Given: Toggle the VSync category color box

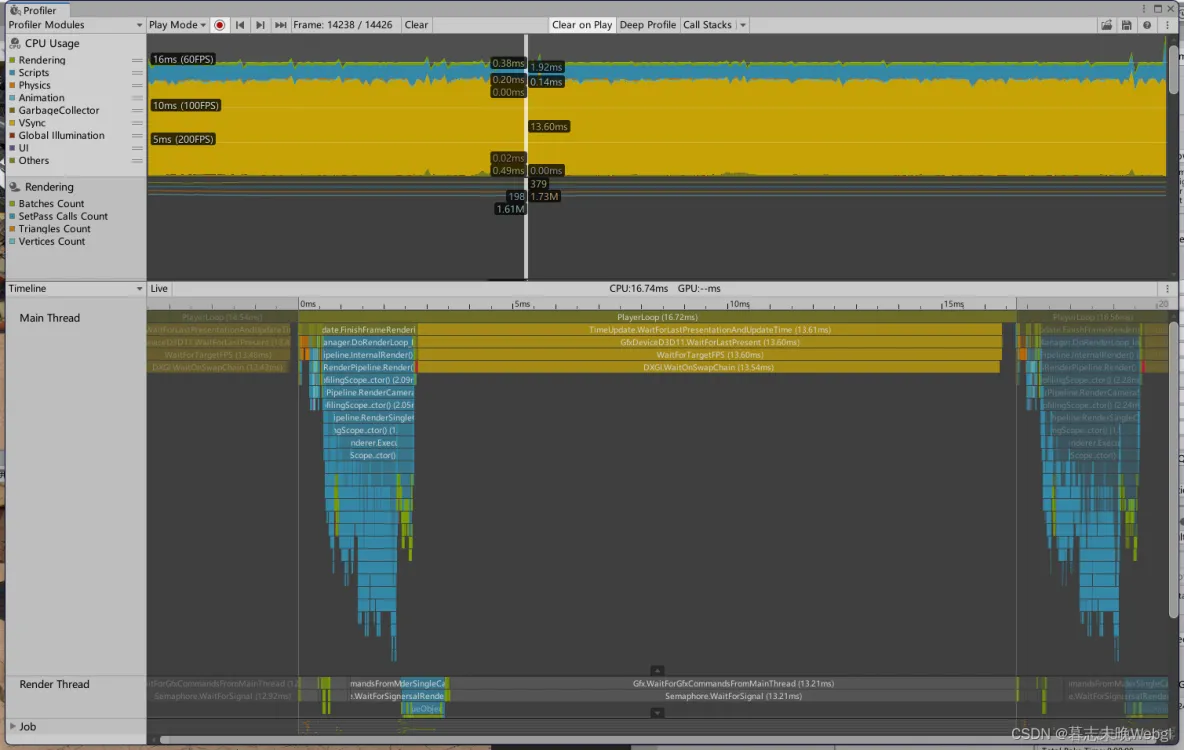Looking at the screenshot, I should tap(12, 123).
